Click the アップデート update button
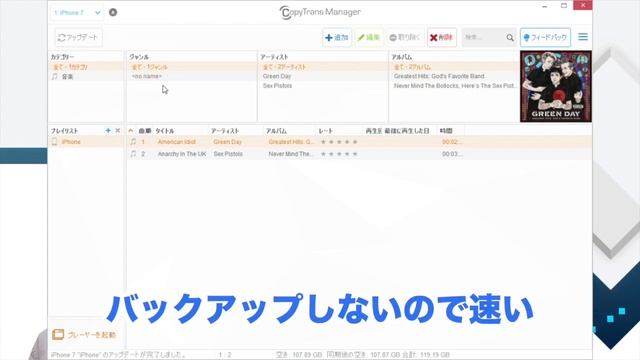 78,38
